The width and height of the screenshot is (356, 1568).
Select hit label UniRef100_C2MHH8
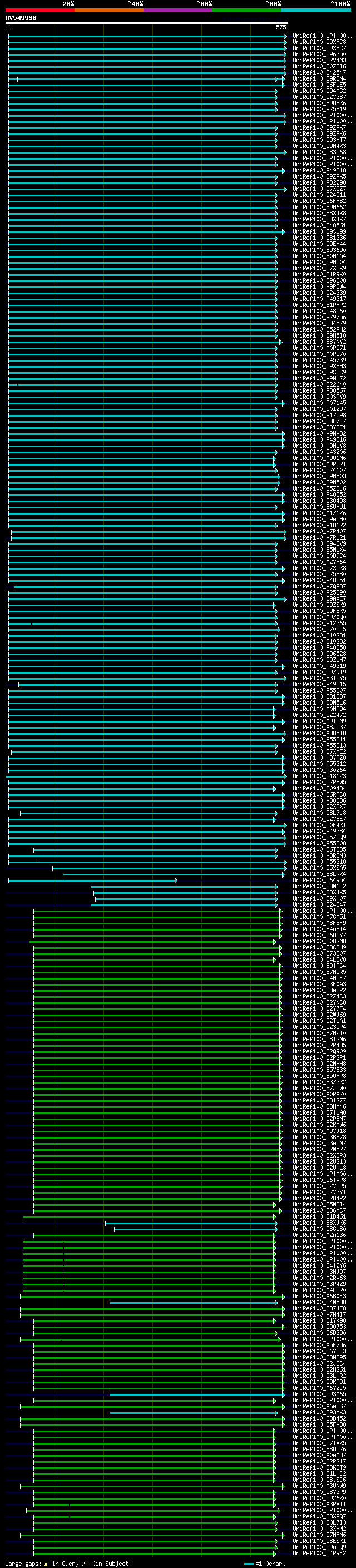pos(319,1064)
